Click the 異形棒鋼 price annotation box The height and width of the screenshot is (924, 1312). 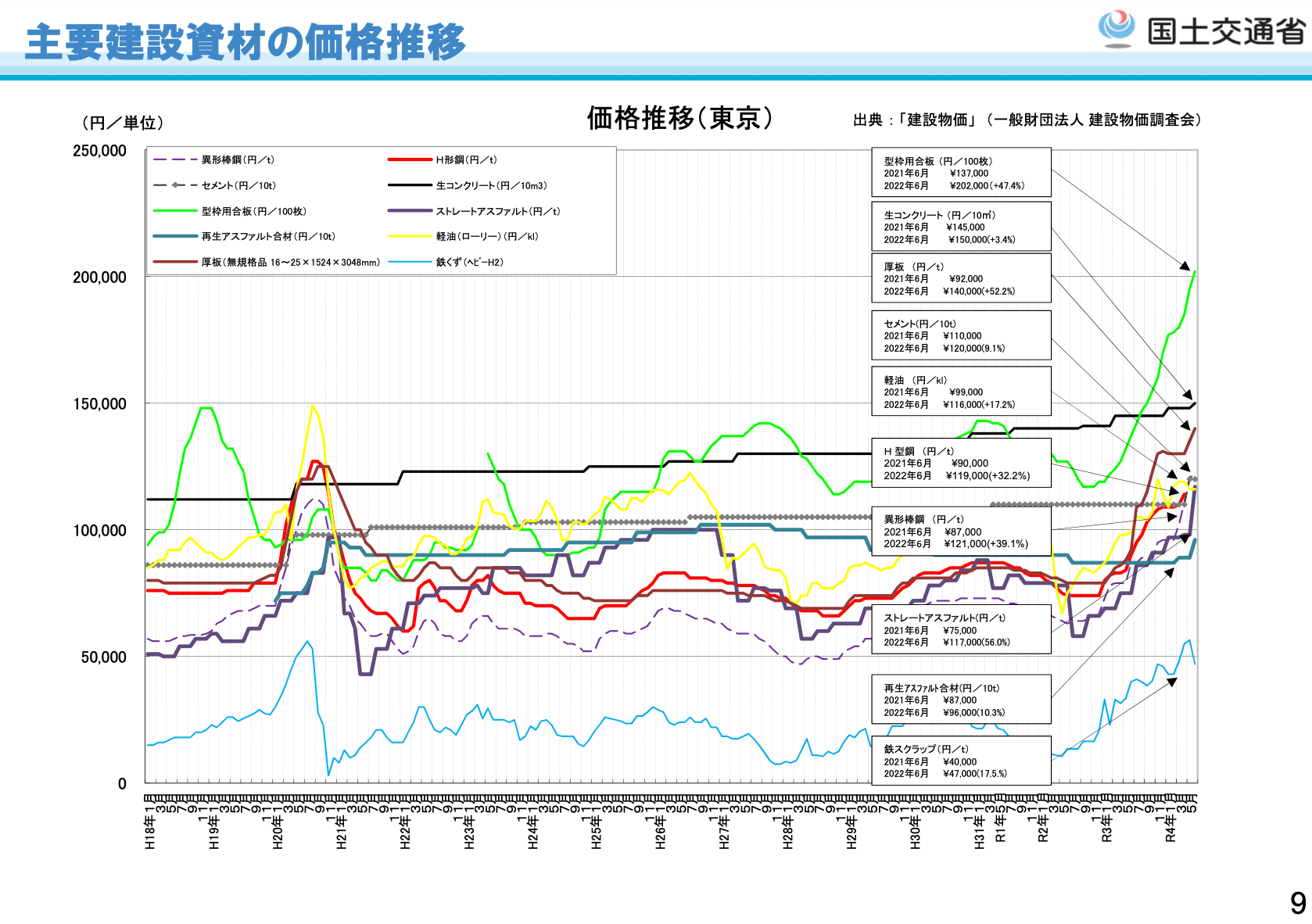pyautogui.click(x=961, y=531)
